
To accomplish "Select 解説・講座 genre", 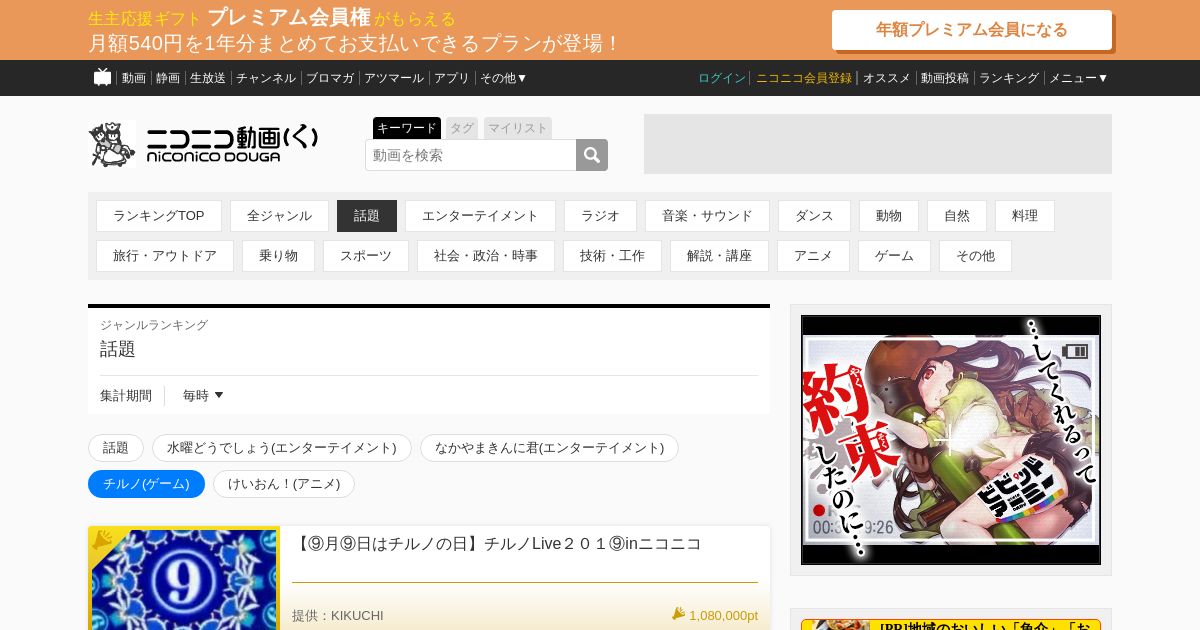I will pos(719,256).
